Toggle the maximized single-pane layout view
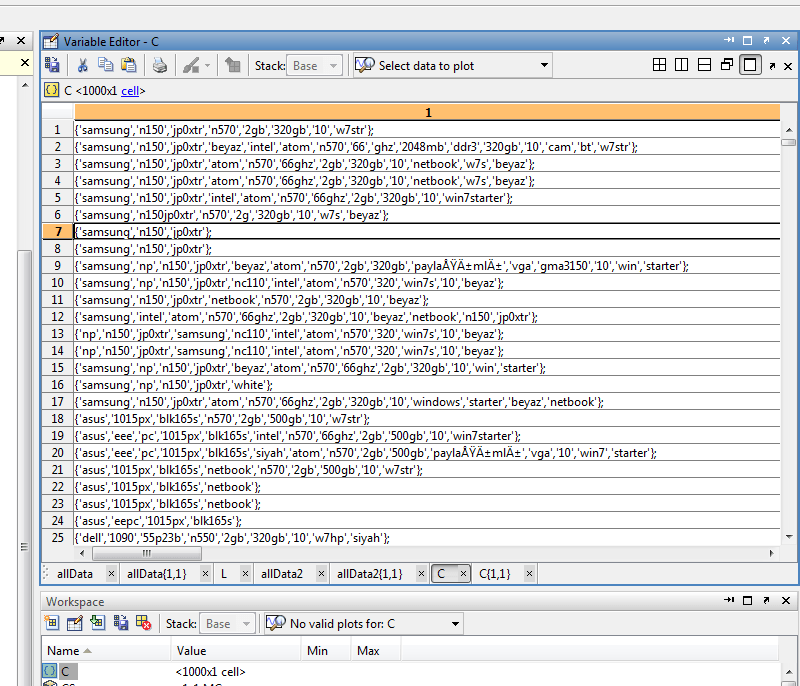800x686 pixels. [x=751, y=64]
